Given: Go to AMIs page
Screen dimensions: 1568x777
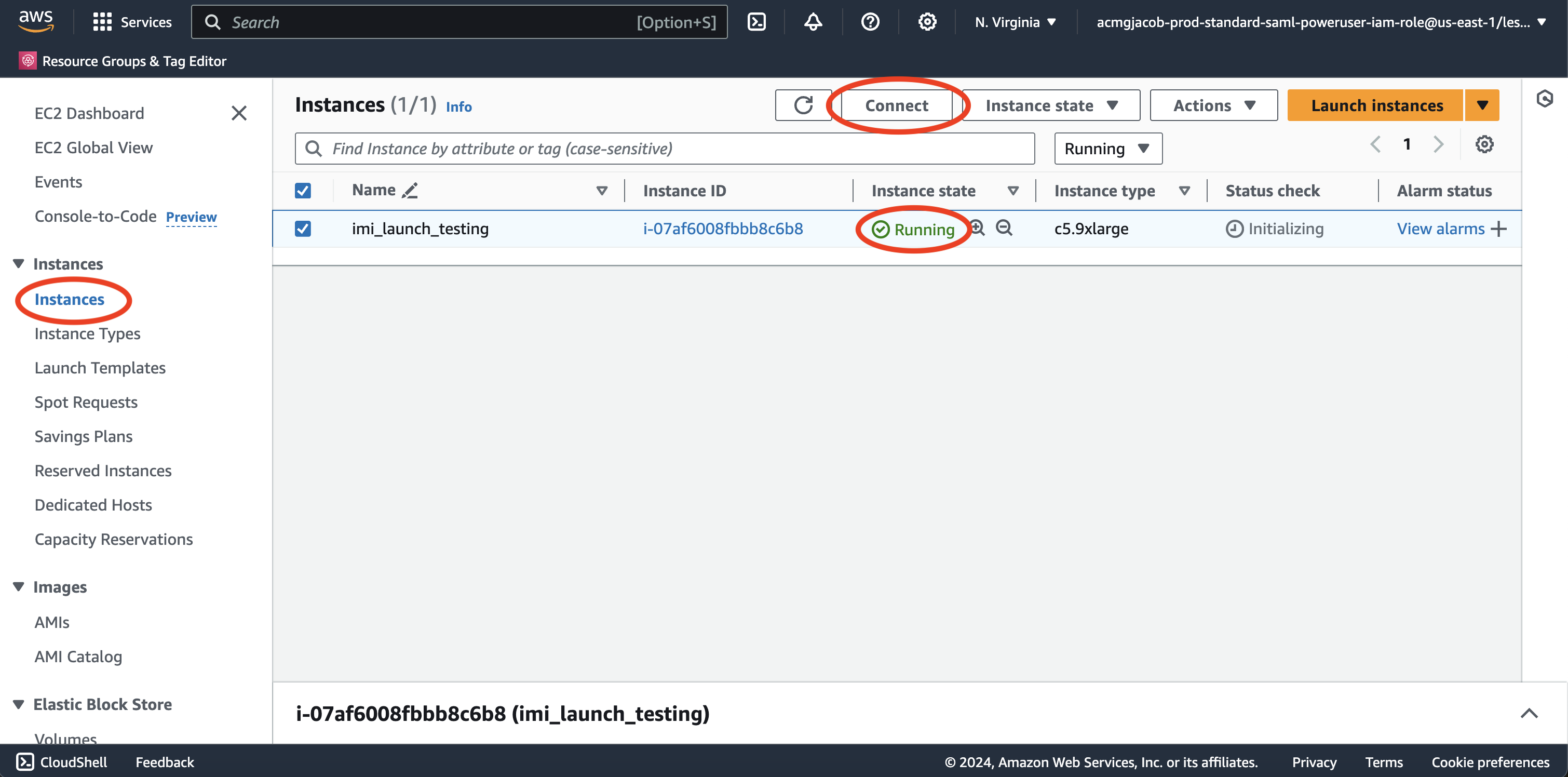Looking at the screenshot, I should tap(52, 622).
